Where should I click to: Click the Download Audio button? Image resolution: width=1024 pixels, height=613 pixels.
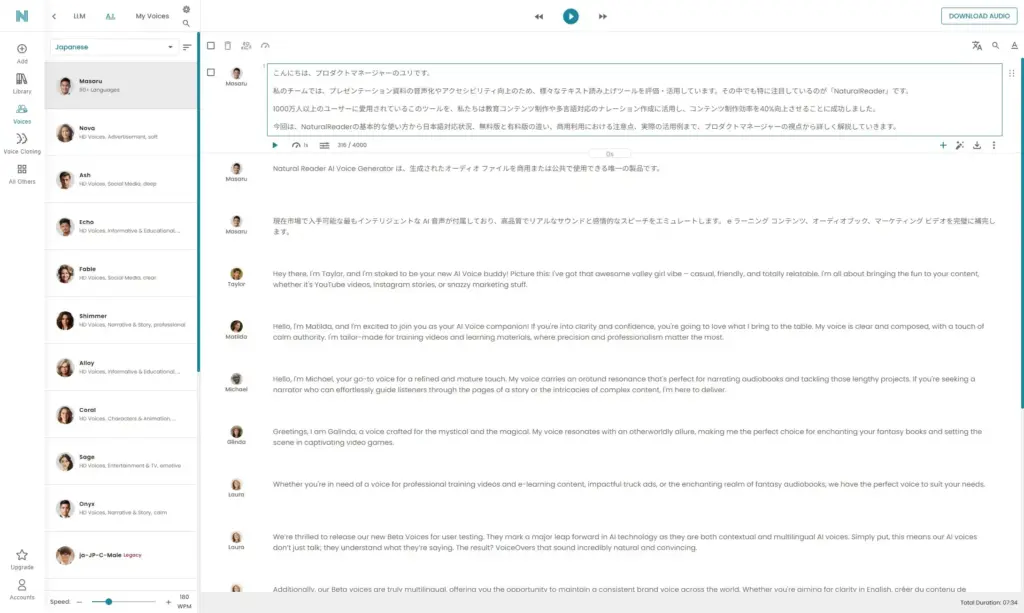coord(979,16)
